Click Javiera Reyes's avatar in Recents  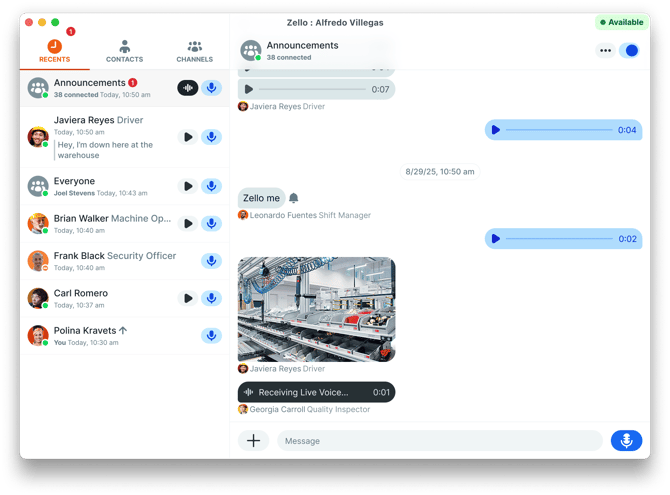(38, 137)
